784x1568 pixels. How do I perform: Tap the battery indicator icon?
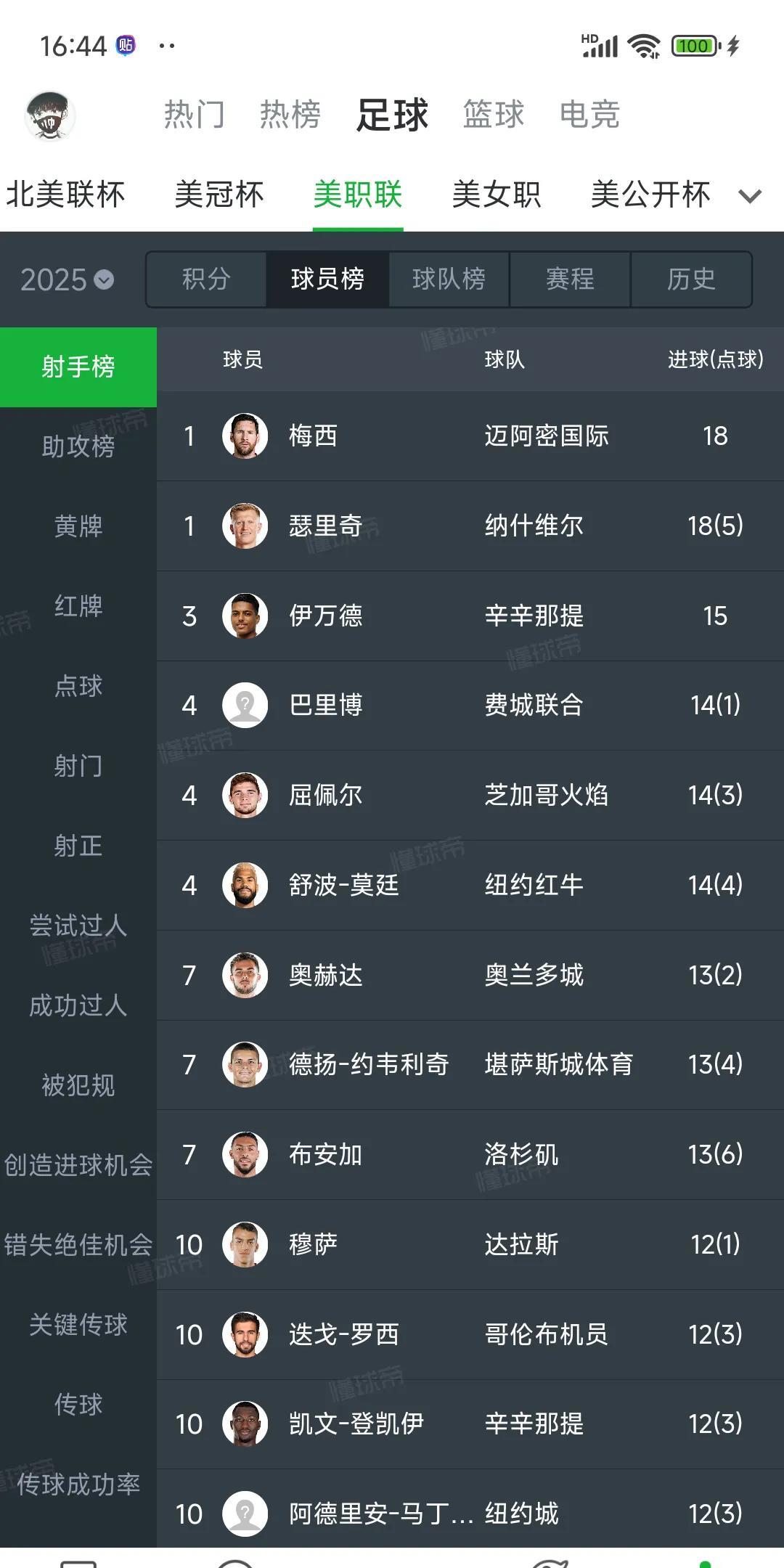coord(695,46)
